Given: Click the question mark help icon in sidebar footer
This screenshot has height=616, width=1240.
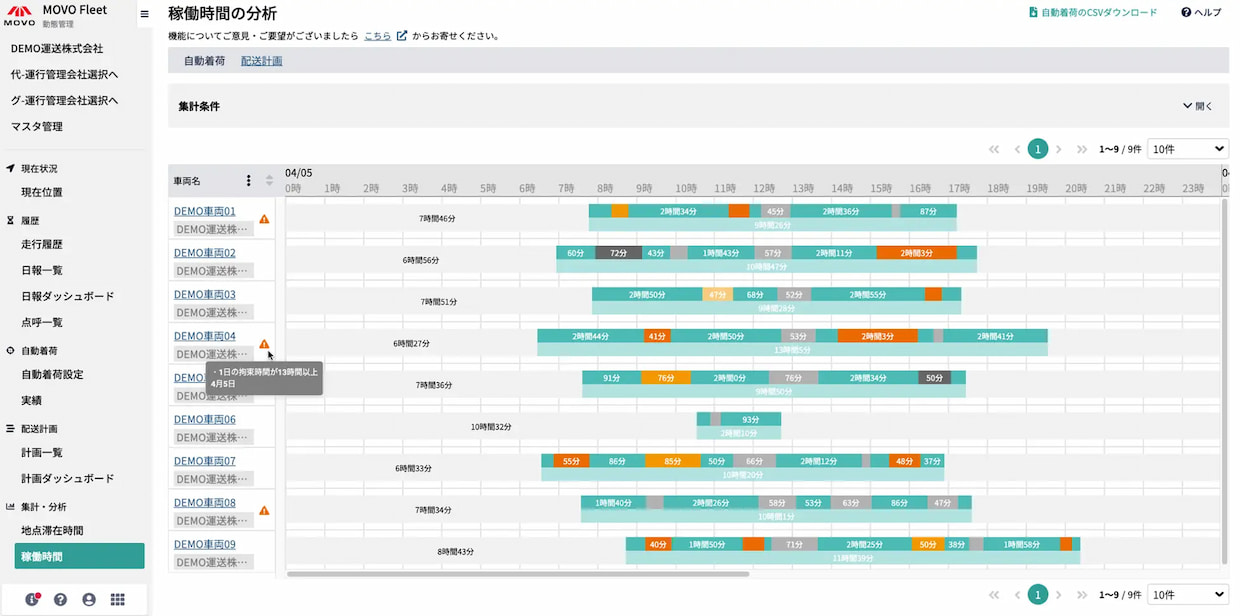Looking at the screenshot, I should coord(60,599).
